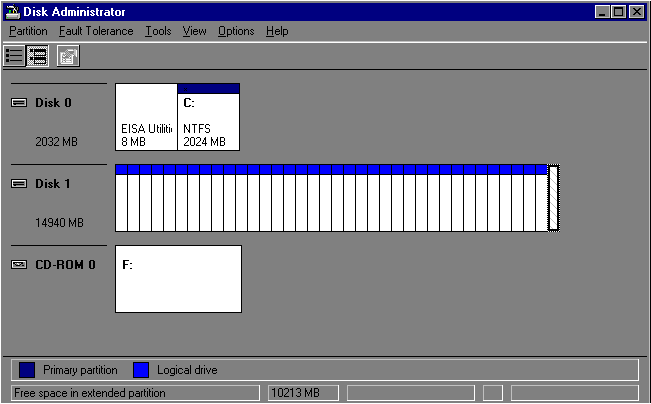
Task: Click the 2032 MB disk size text
Action: 56,142
